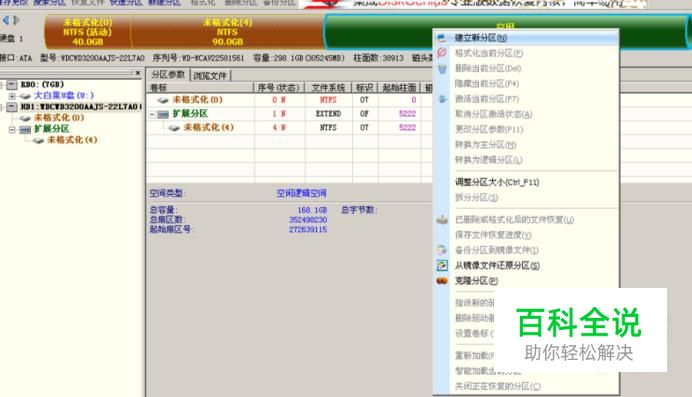This screenshot has height=397, width=692.
Task: Click drive icon in table row 未格式化(4)
Action: click(x=174, y=128)
